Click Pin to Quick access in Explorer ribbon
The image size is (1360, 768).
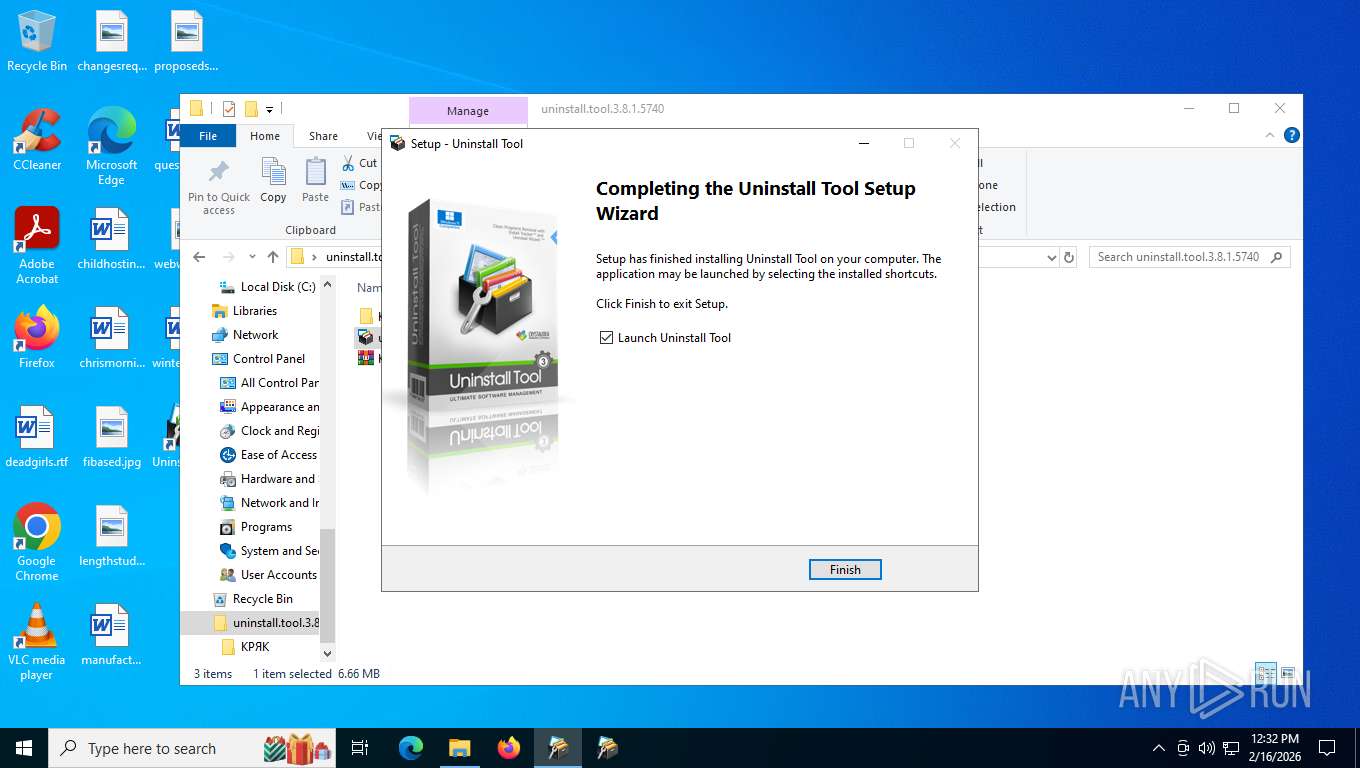click(x=219, y=187)
